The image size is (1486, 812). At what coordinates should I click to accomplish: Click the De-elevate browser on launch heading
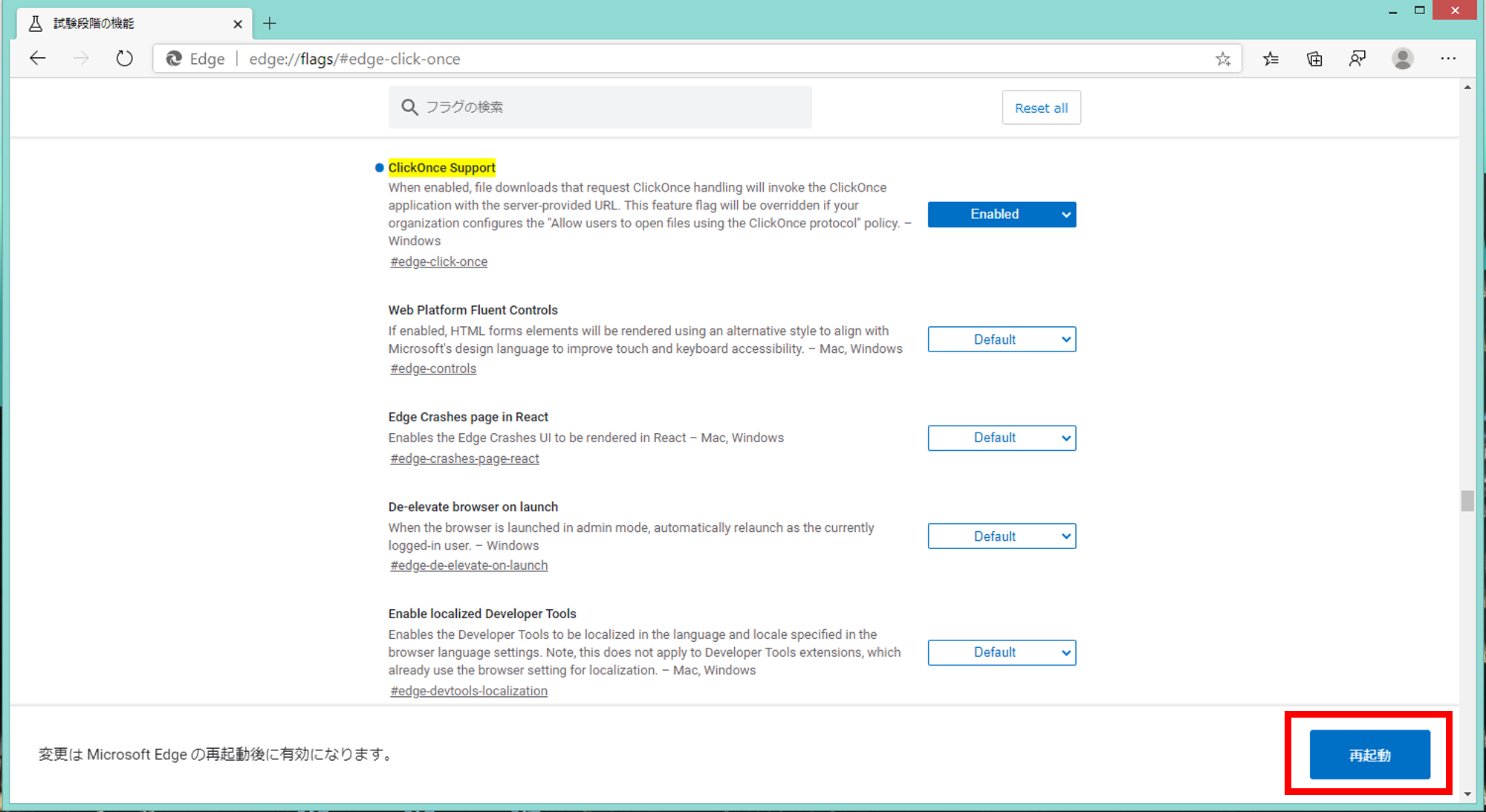coord(473,507)
